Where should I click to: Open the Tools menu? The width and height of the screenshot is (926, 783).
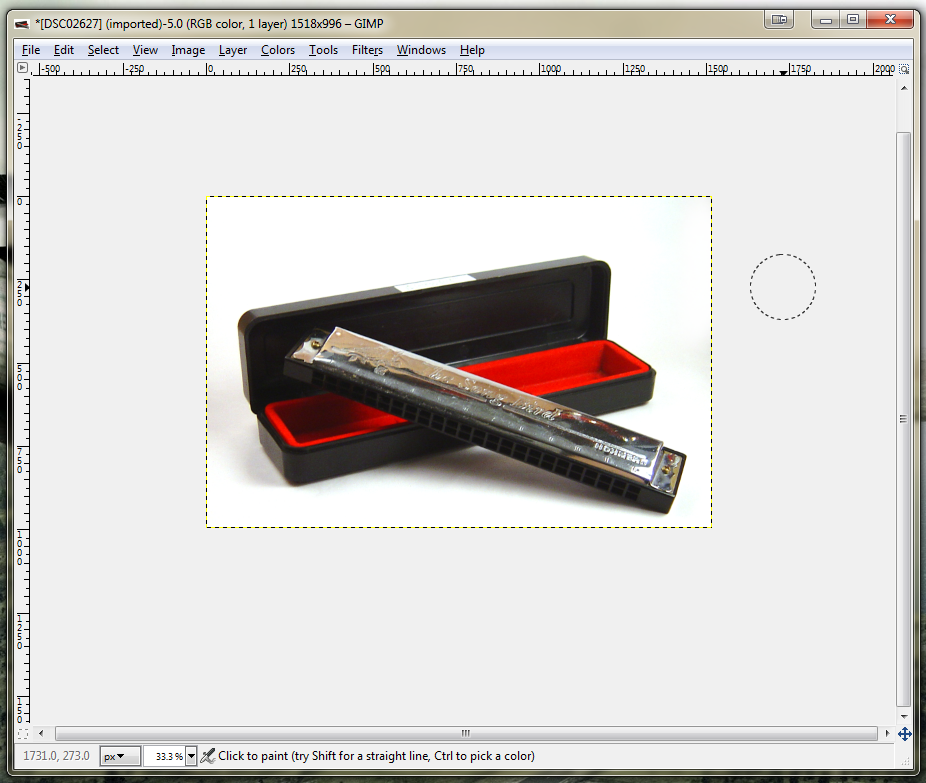click(x=323, y=50)
